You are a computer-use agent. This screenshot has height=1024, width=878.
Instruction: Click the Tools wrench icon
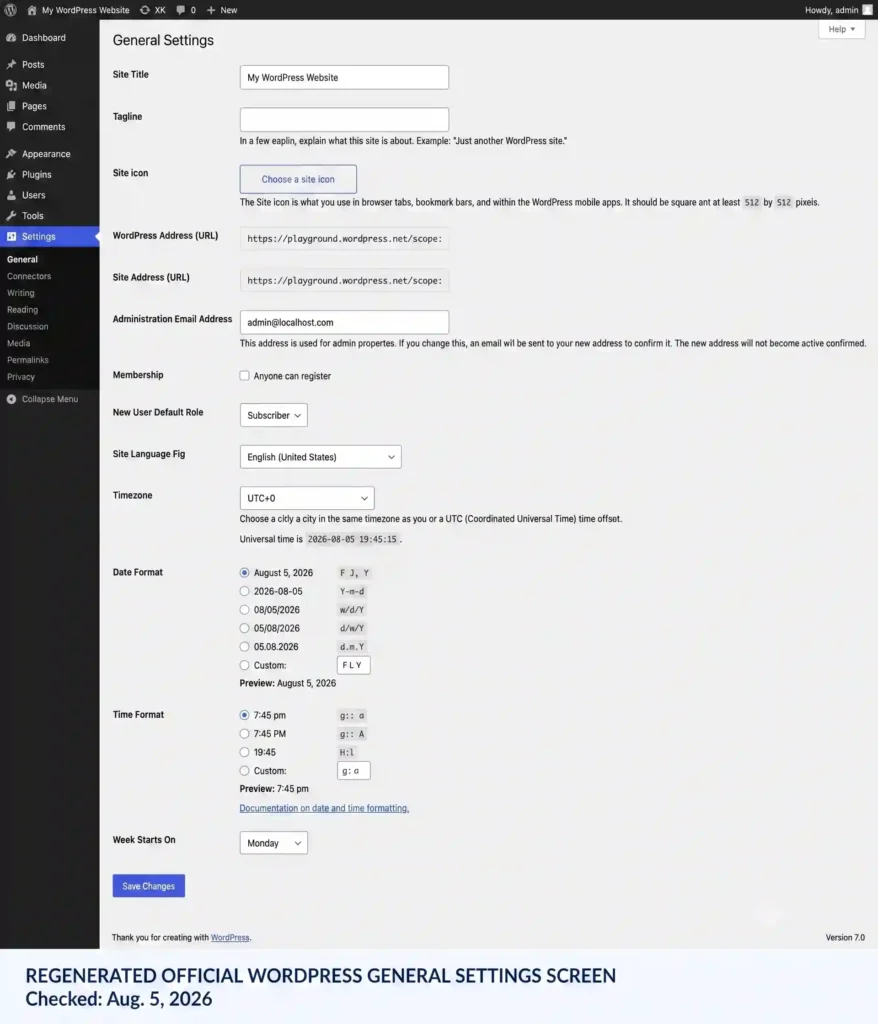(x=11, y=216)
